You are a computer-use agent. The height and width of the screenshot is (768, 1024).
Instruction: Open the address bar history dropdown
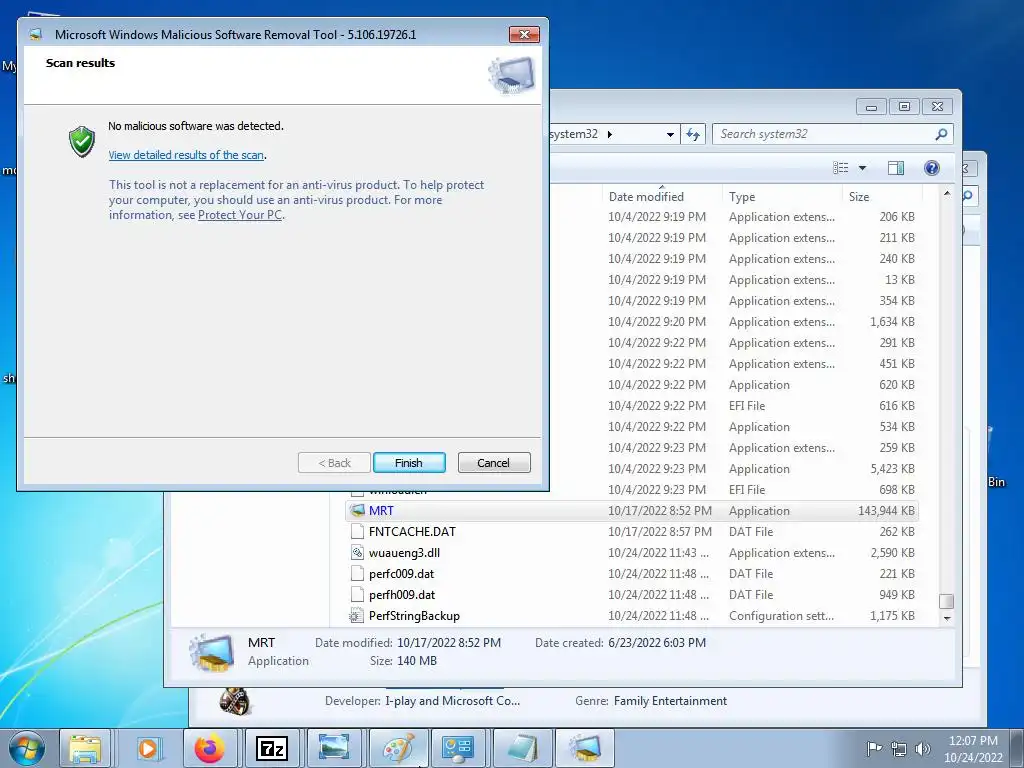[670, 135]
